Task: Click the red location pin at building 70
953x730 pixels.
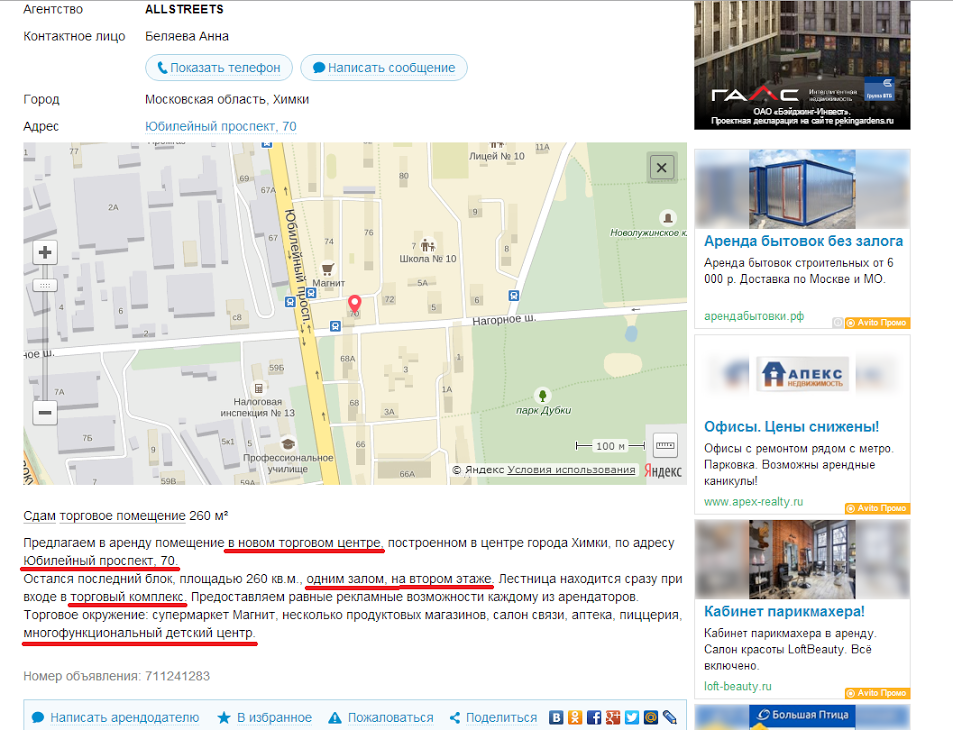Action: point(354,303)
